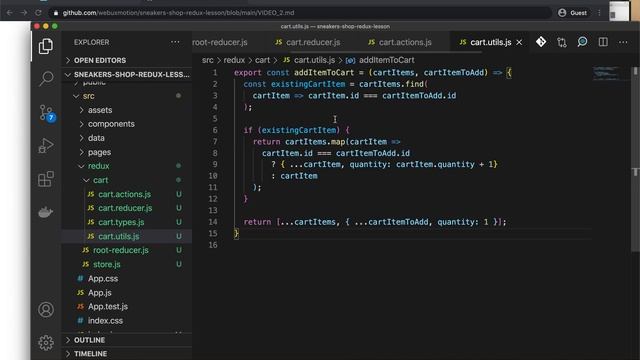The height and width of the screenshot is (360, 640).
Task: Collapse the SNEAKERS-SHOP-REDUX-LESS... project folder
Action: click(x=127, y=74)
